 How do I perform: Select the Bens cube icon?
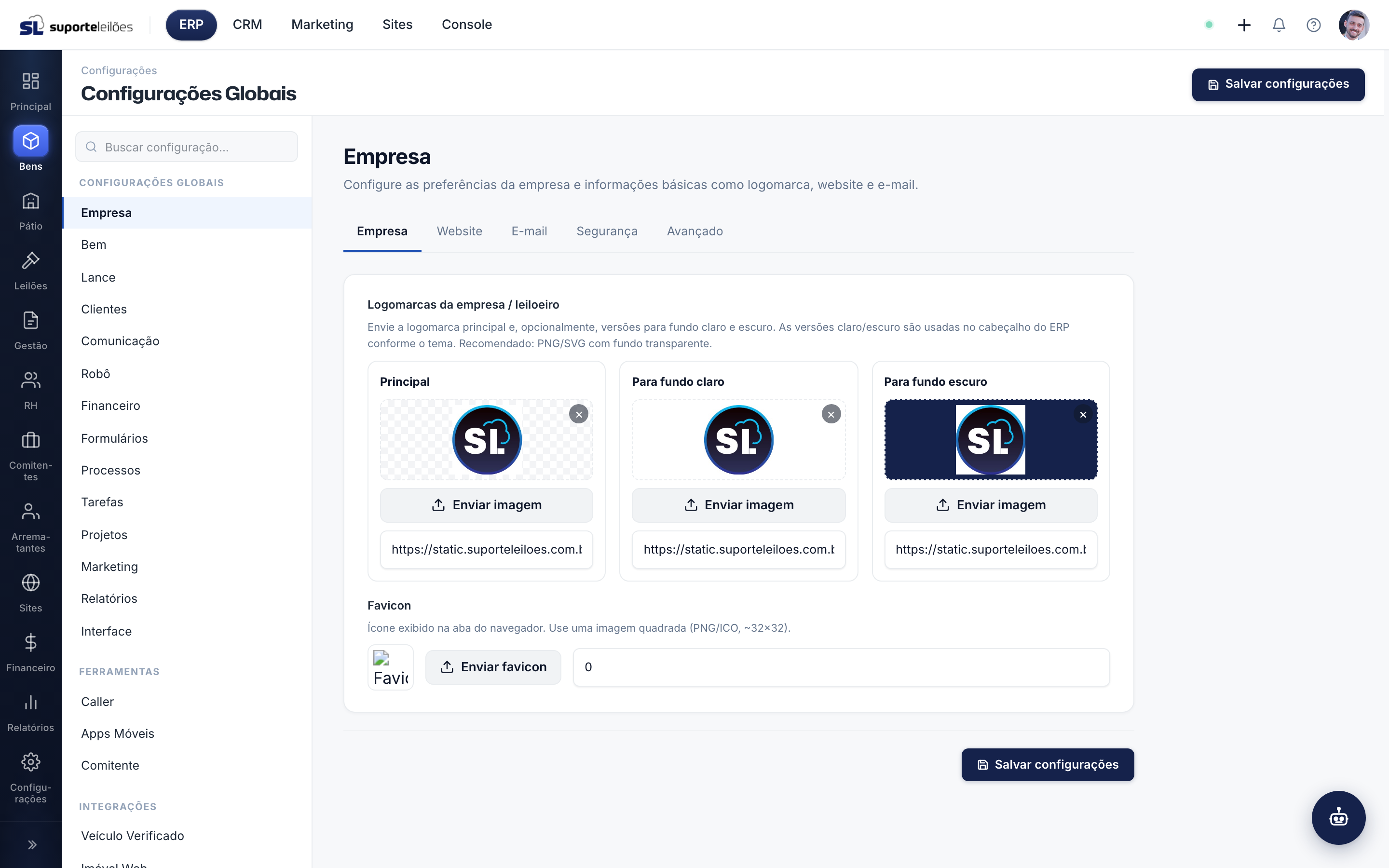pyautogui.click(x=30, y=141)
